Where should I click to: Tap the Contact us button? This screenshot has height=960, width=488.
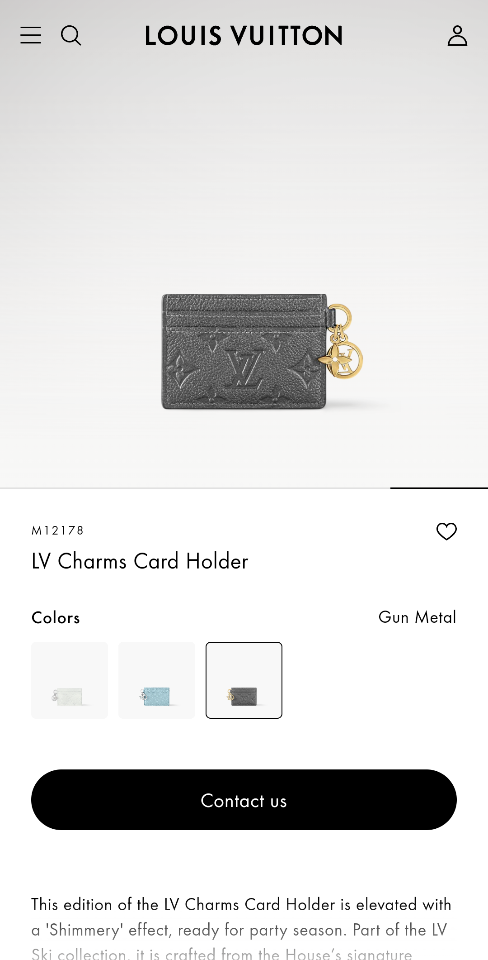pyautogui.click(x=244, y=800)
